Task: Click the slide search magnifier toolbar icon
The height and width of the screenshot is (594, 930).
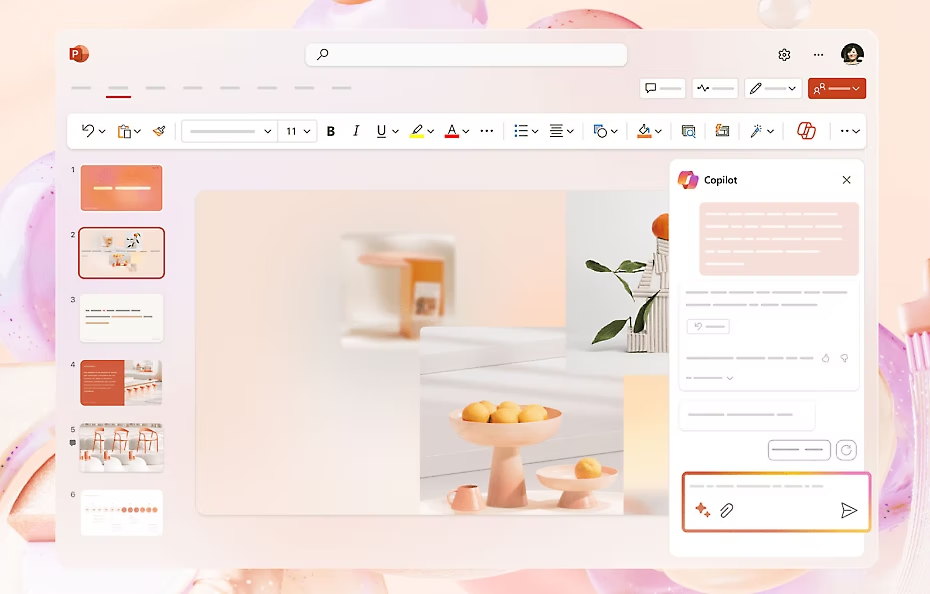Action: click(688, 131)
